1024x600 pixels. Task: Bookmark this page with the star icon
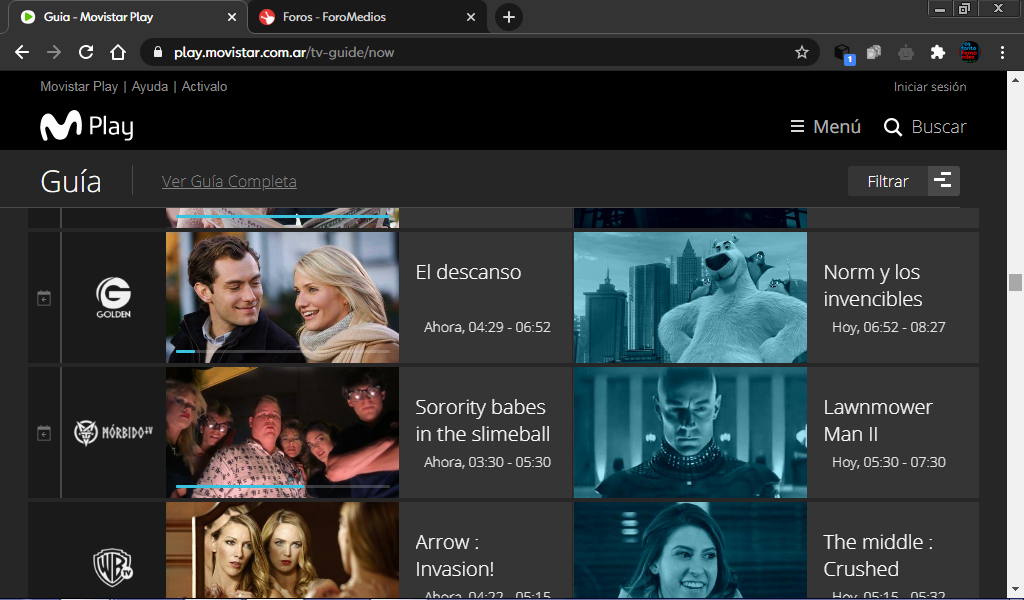[802, 52]
